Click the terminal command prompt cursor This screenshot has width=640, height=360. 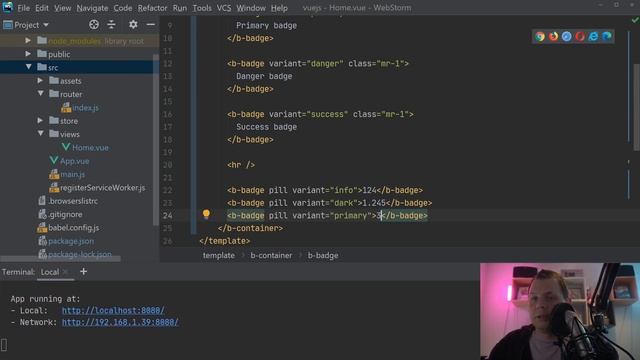4,345
